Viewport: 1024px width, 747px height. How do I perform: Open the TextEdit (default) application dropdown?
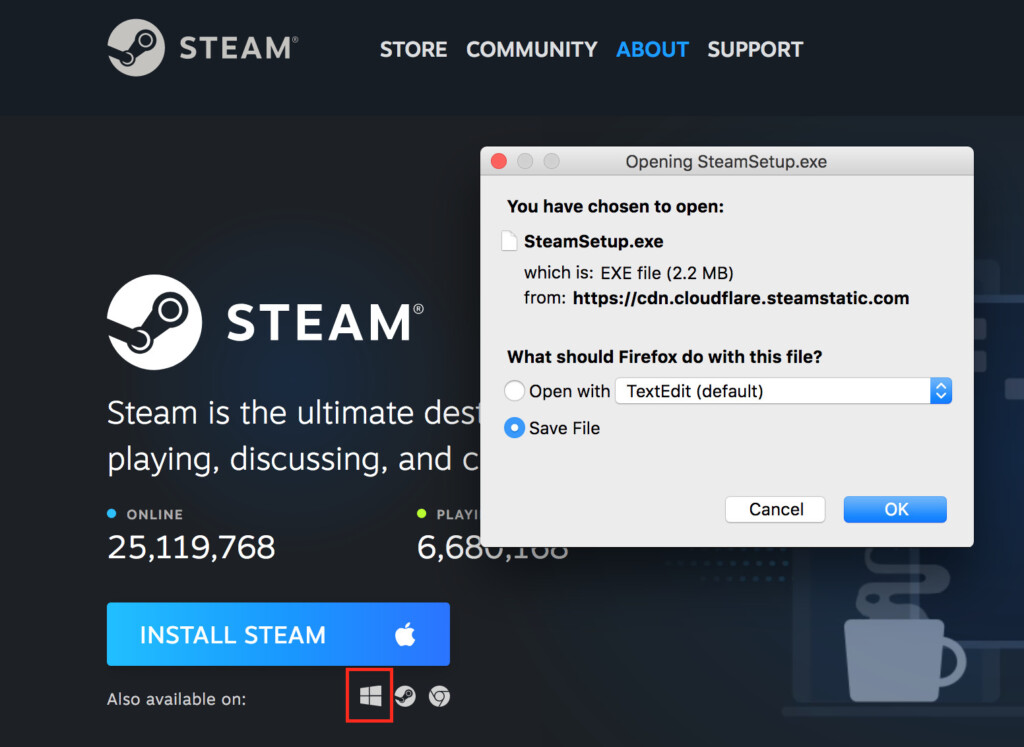coord(784,390)
